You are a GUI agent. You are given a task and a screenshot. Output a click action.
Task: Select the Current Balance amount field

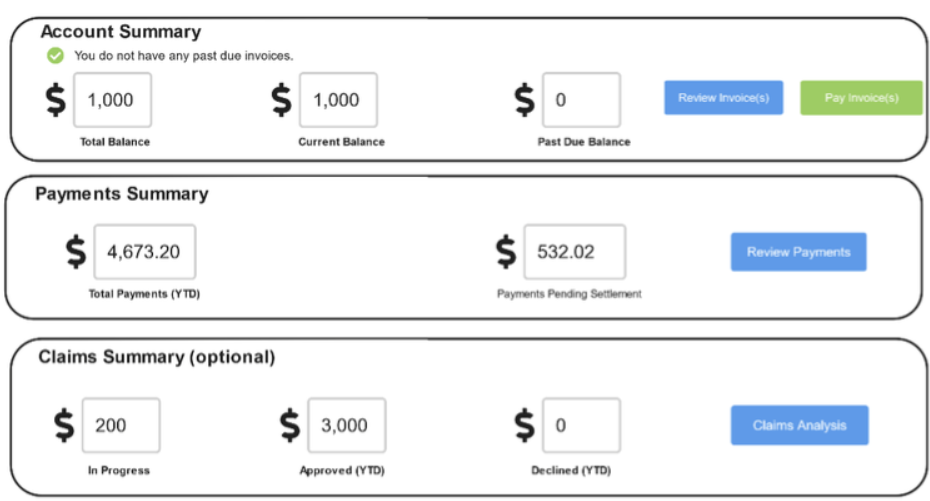click(x=338, y=100)
